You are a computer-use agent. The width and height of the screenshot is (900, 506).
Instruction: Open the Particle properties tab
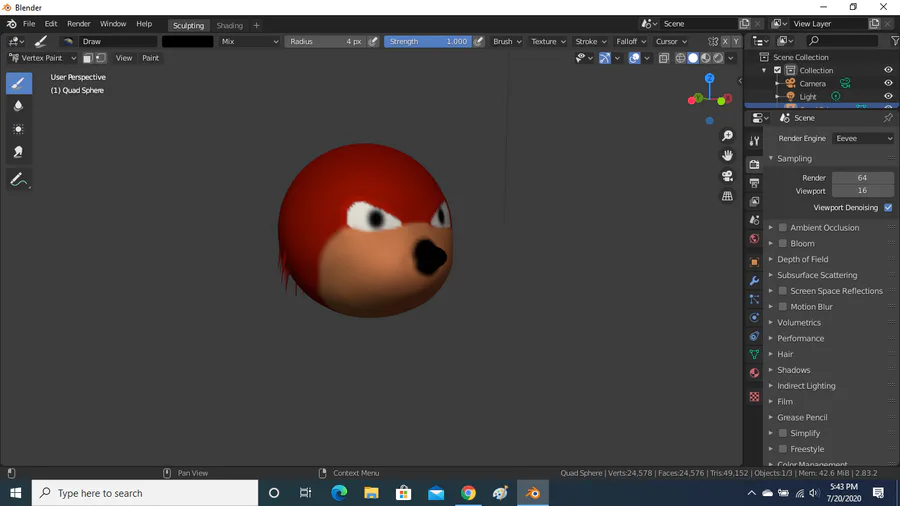[x=754, y=299]
